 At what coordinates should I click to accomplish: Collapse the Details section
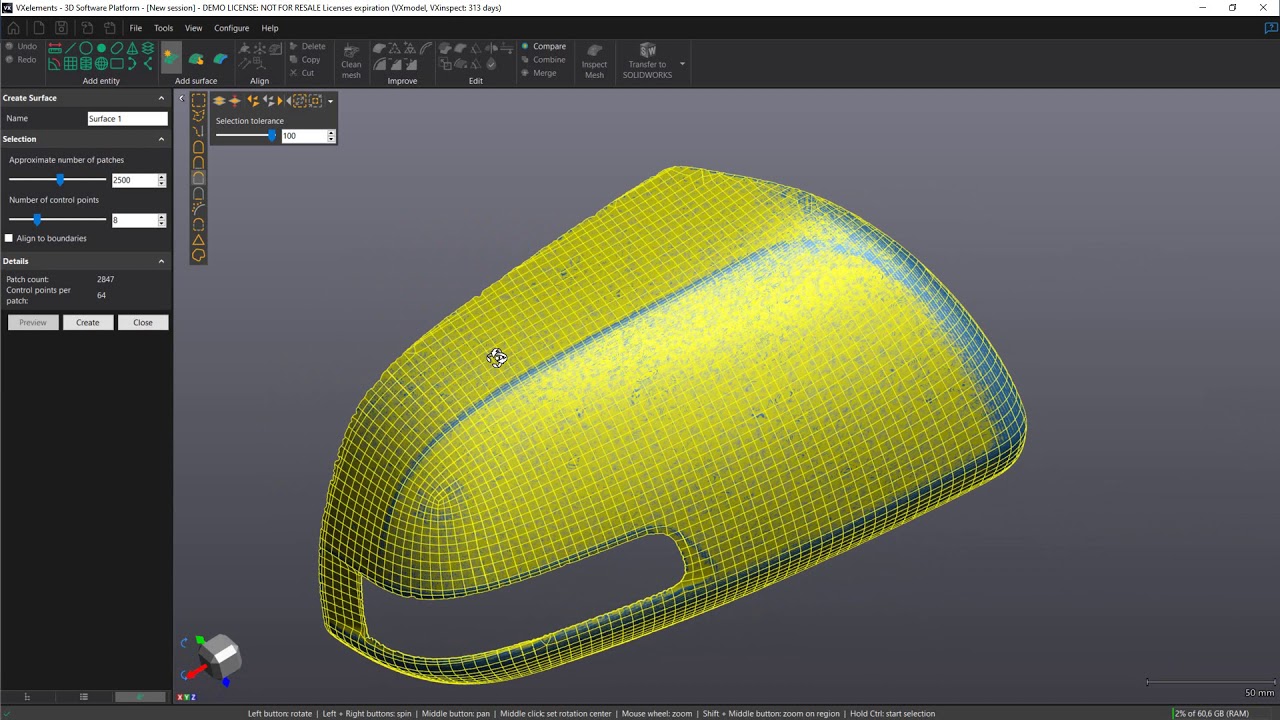tap(161, 261)
